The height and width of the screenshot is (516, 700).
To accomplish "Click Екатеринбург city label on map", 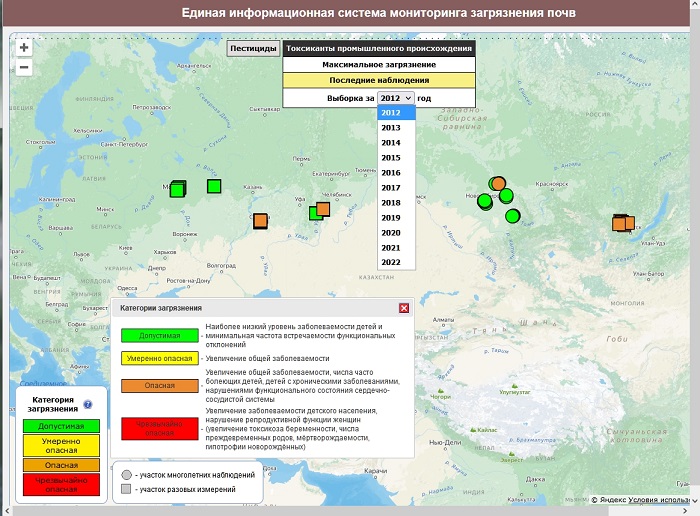I will coord(331,174).
